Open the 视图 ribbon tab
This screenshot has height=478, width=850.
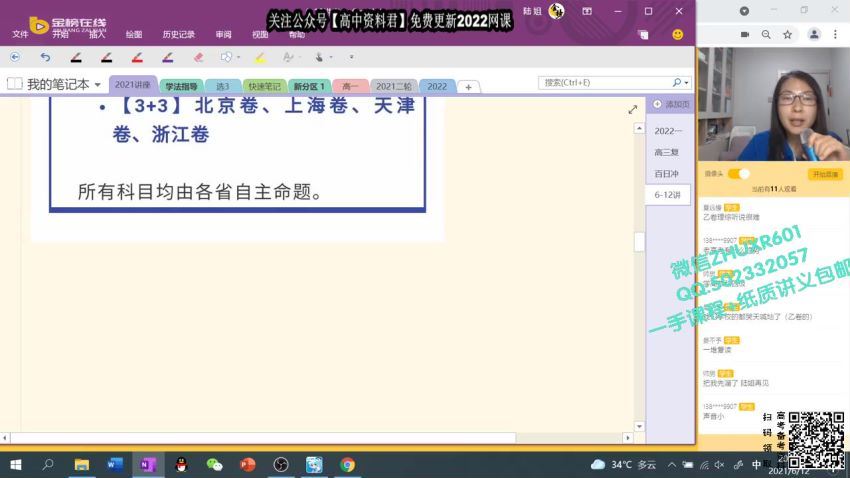(x=260, y=34)
